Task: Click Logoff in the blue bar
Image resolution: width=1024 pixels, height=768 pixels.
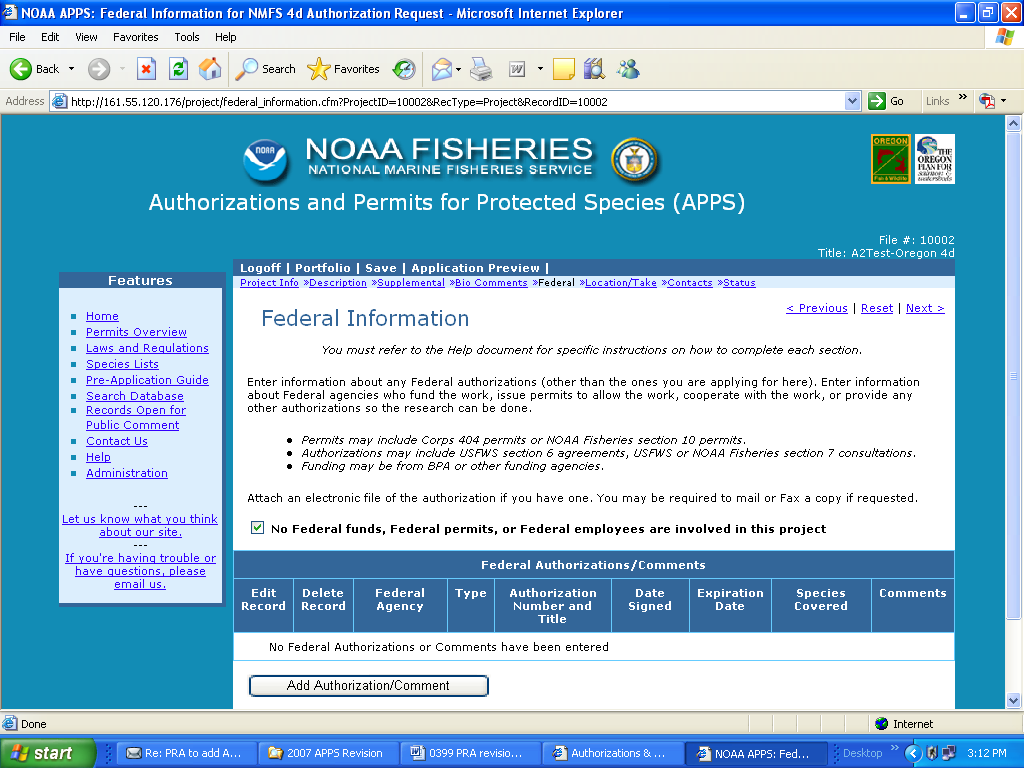Action: coord(261,268)
